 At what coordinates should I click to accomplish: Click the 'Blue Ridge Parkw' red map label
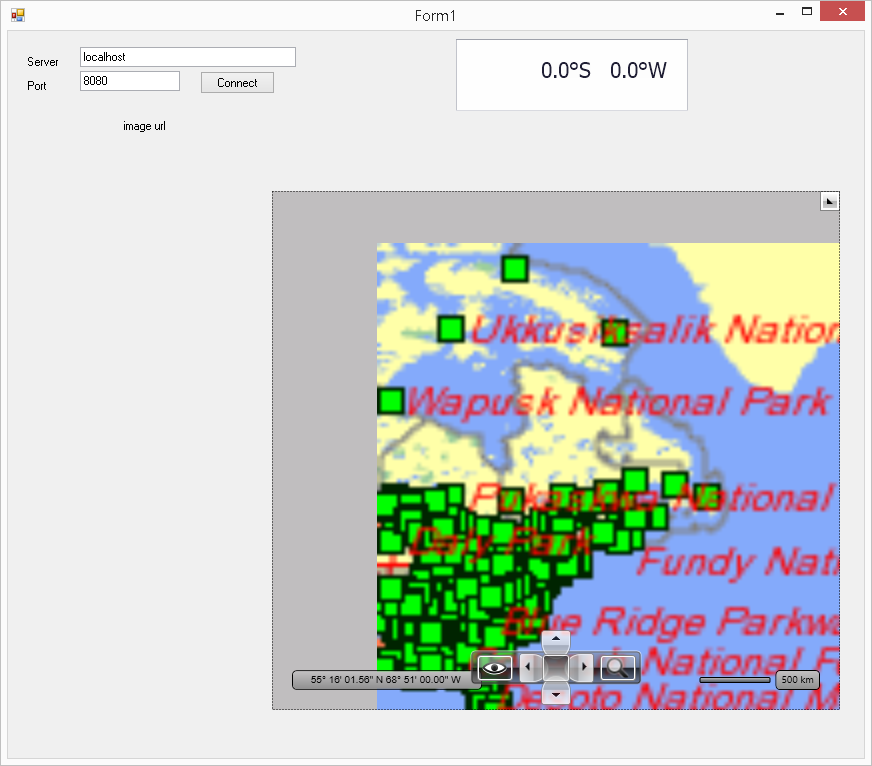point(671,621)
